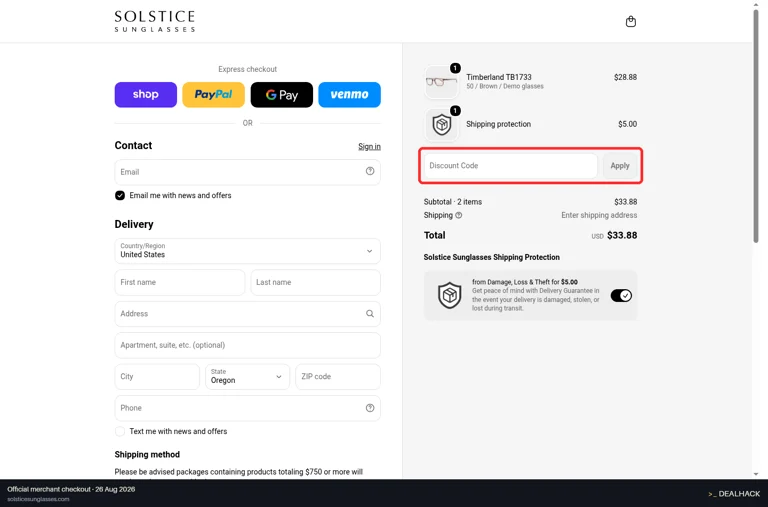Focus the Last name field

[315, 282]
